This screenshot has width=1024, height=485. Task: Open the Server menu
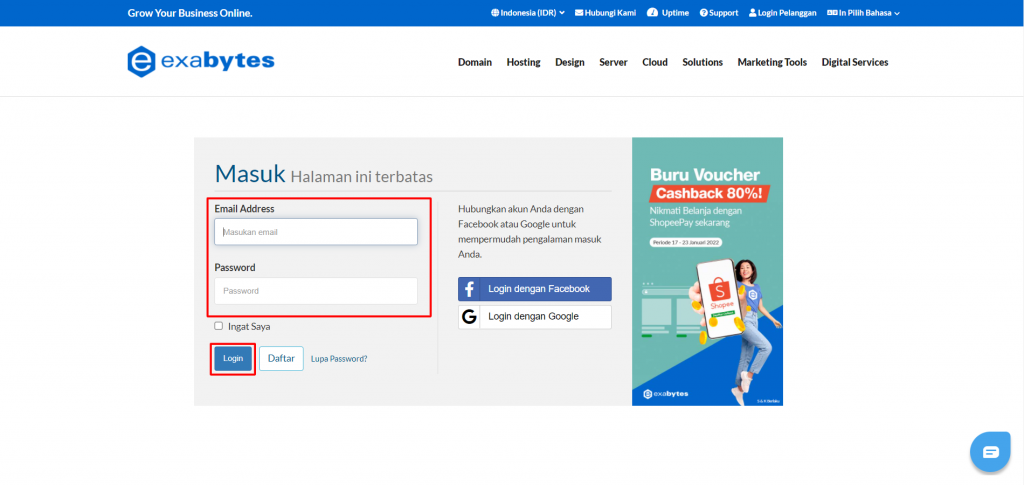(x=613, y=63)
